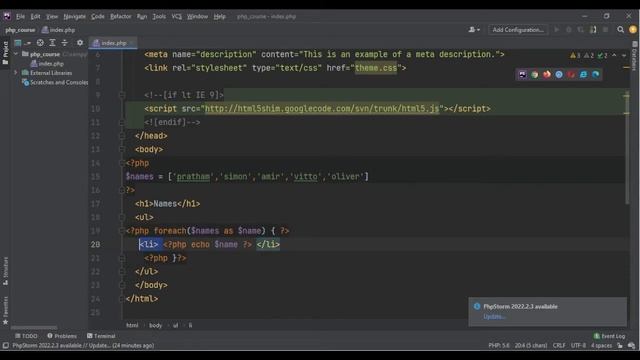Open in PhpStorm built-in preview icon

(x=522, y=74)
